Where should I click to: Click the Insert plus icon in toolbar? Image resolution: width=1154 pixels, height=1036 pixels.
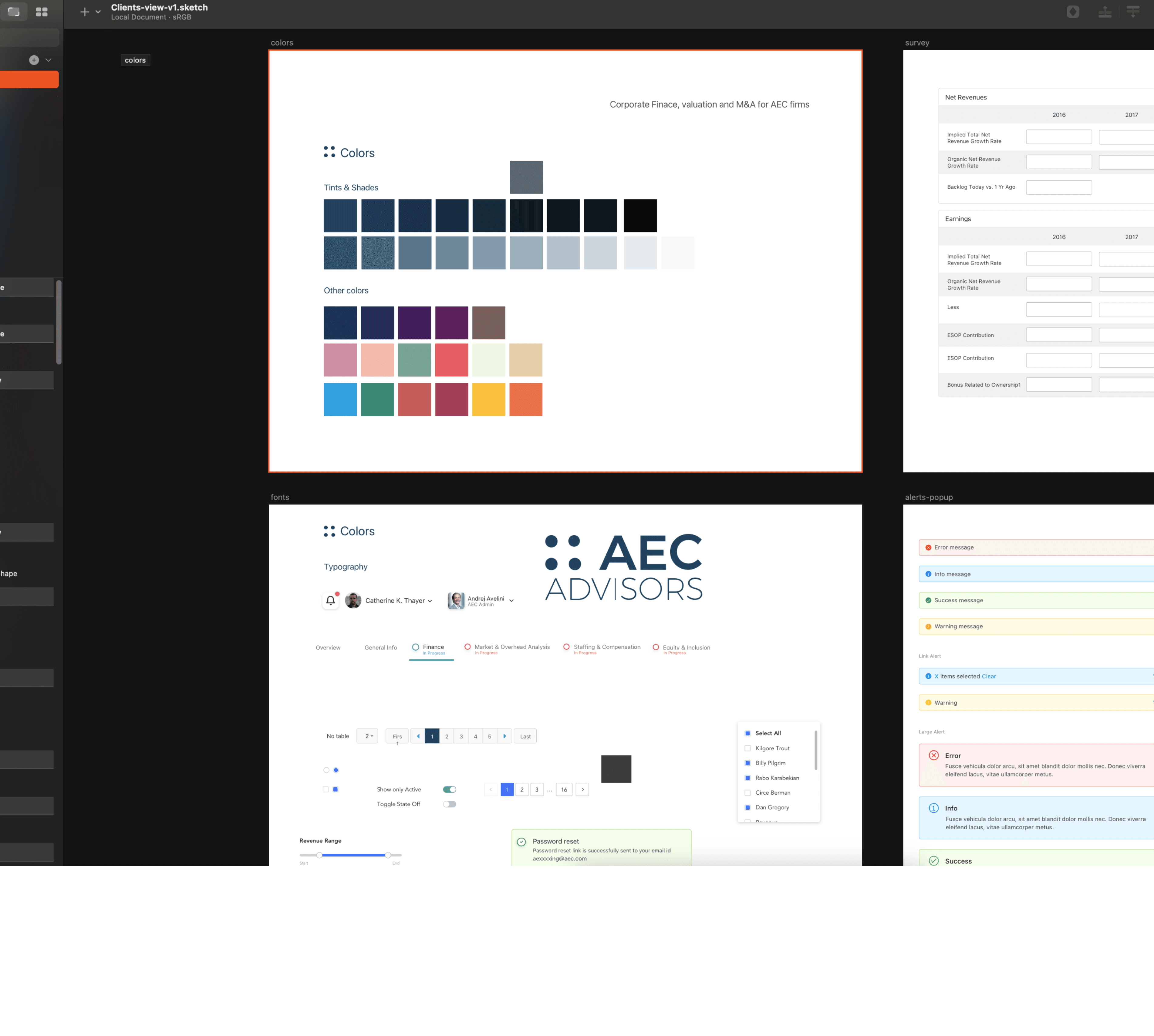coord(85,12)
